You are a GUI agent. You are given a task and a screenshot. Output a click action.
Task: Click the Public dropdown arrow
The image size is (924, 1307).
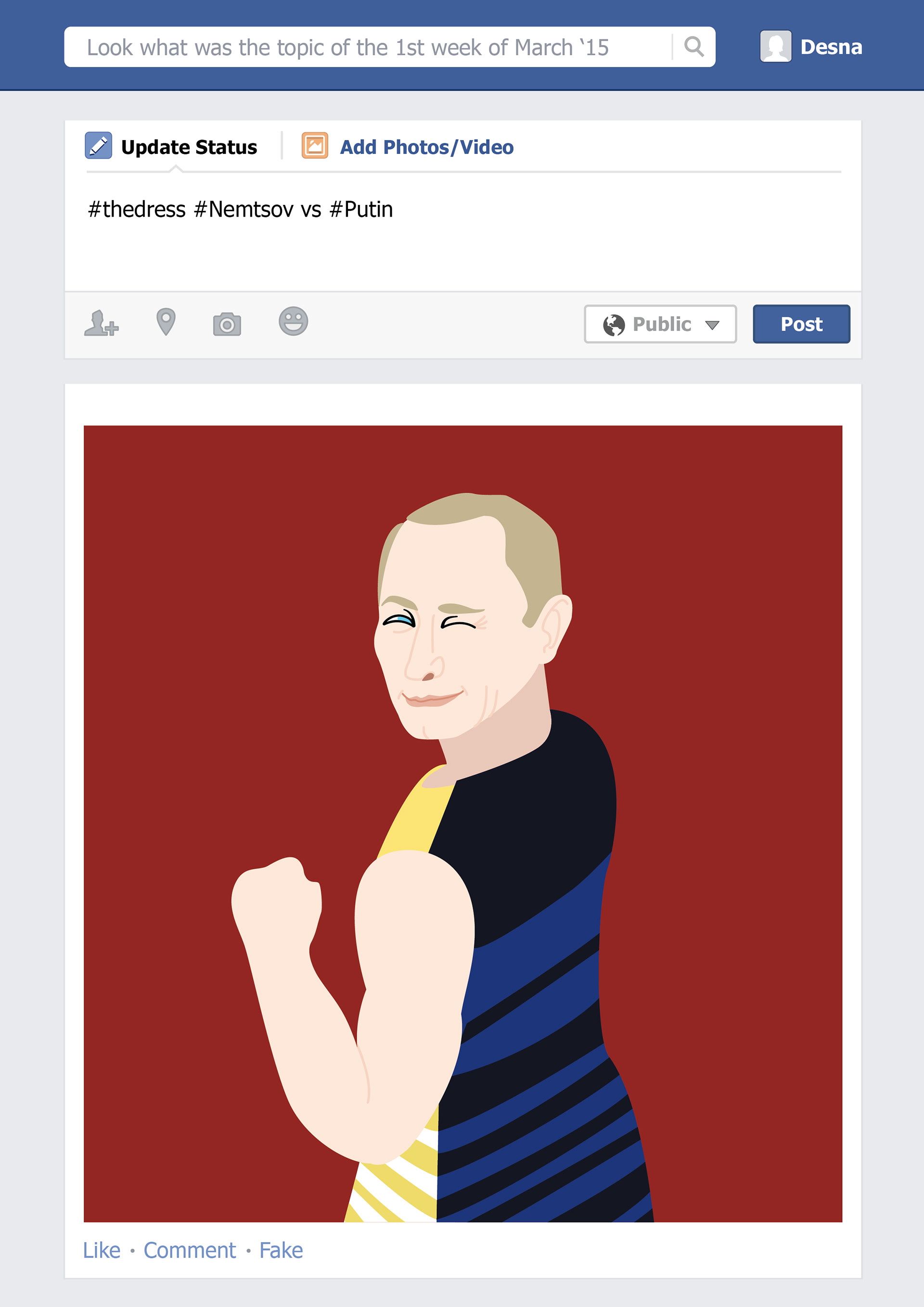(x=712, y=325)
